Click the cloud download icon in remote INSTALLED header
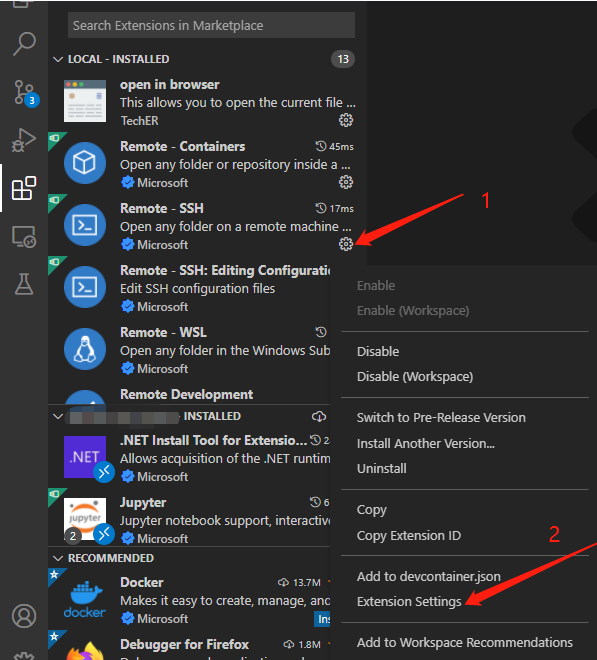Image resolution: width=597 pixels, height=660 pixels. coord(319,416)
